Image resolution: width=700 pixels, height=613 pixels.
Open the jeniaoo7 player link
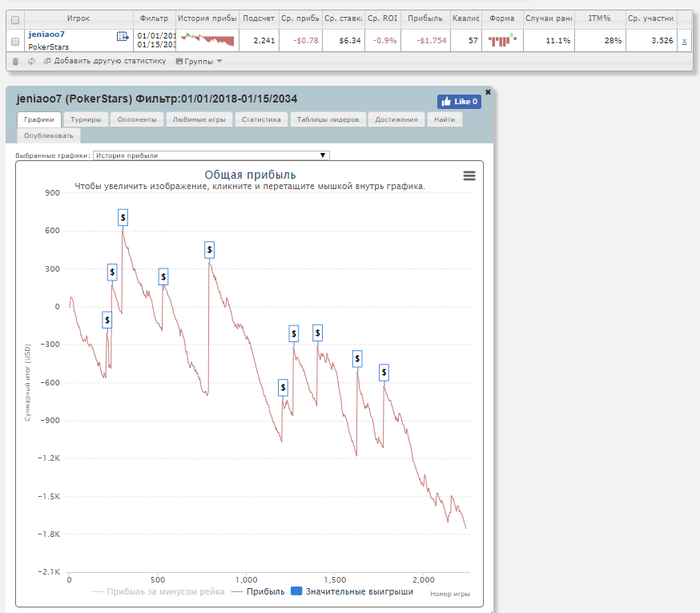46,34
